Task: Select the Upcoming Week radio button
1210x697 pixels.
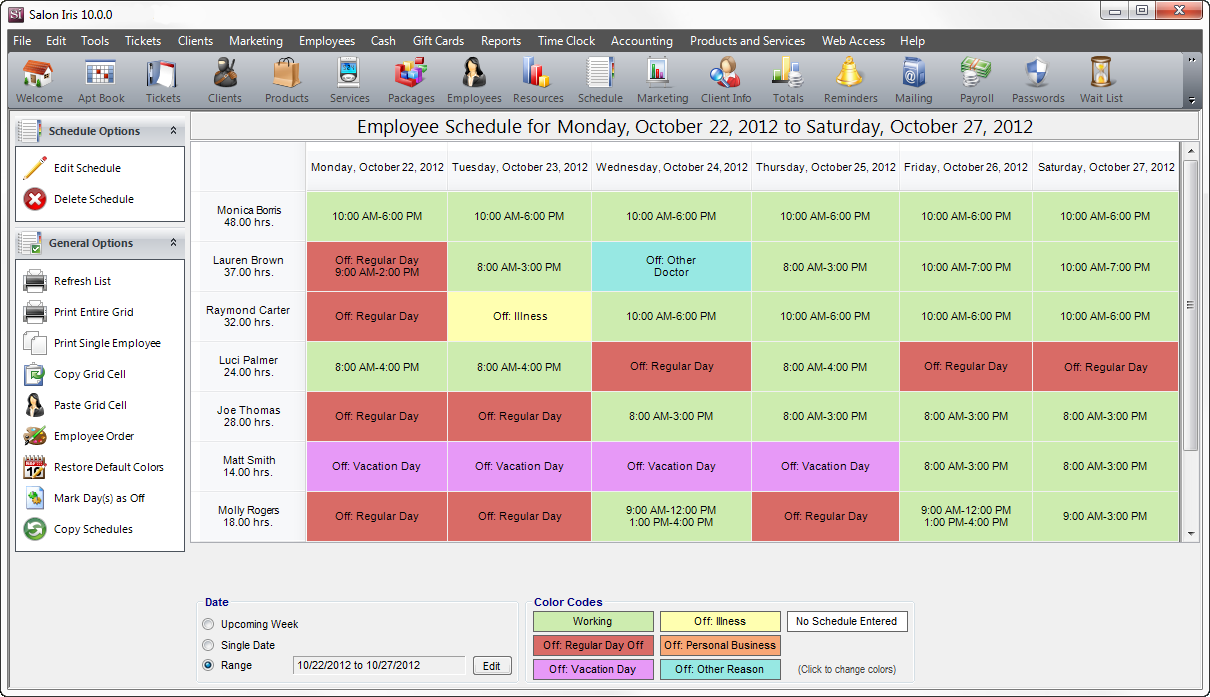Action: (x=208, y=624)
